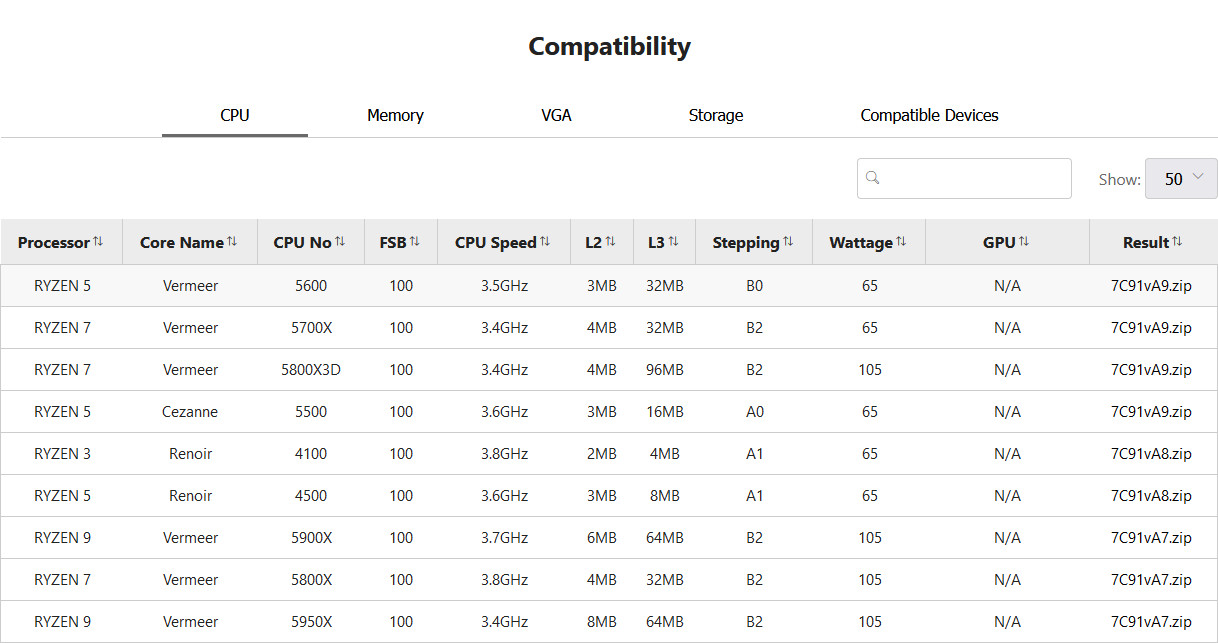
Task: Sort by CPU Speed arrows icon
Action: tap(545, 242)
